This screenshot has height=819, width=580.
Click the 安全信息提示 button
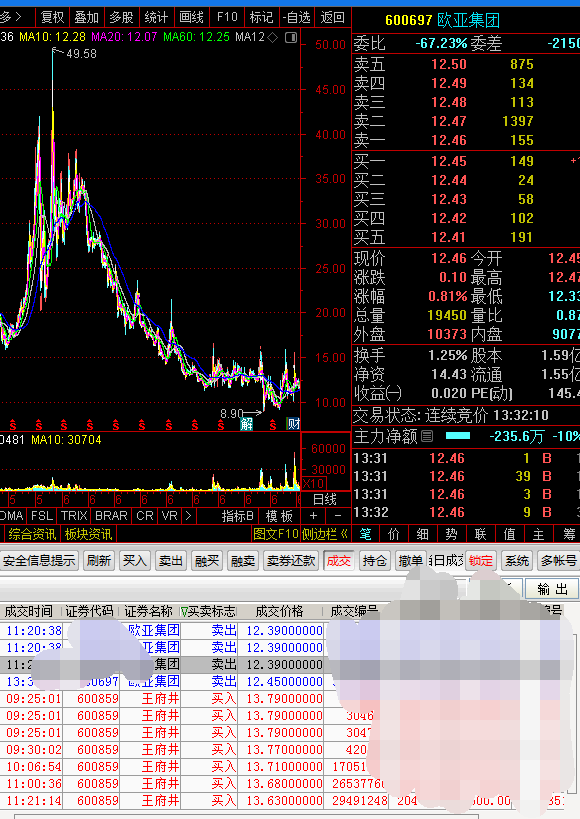pos(39,561)
